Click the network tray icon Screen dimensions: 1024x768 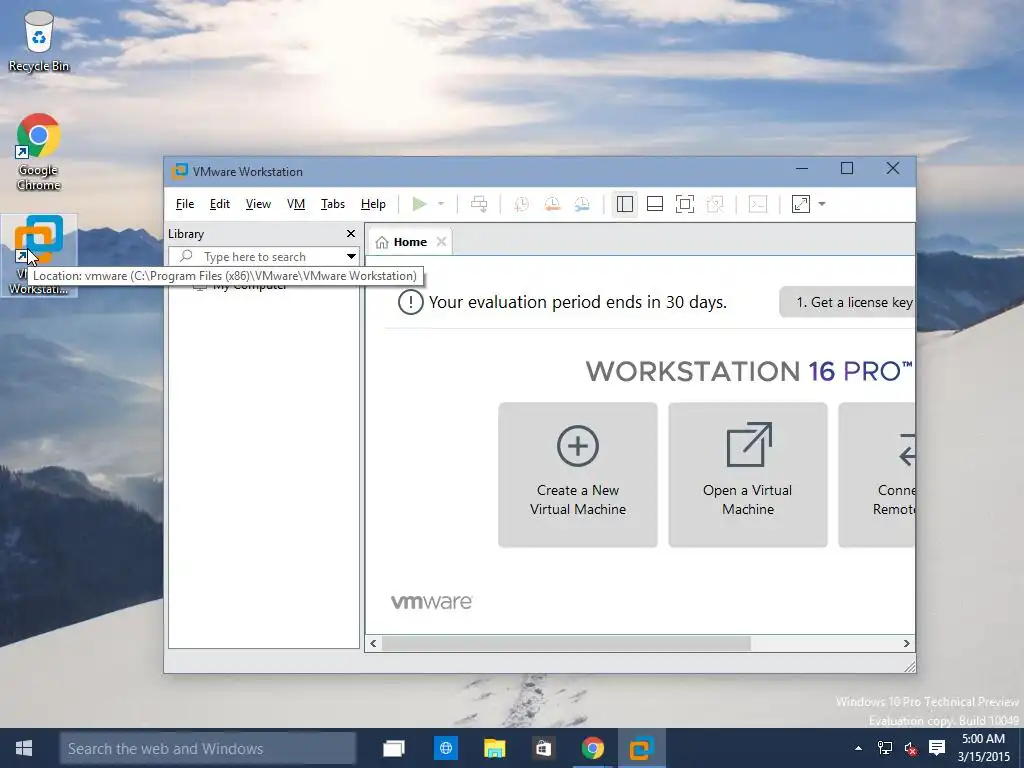pyautogui.click(x=885, y=748)
